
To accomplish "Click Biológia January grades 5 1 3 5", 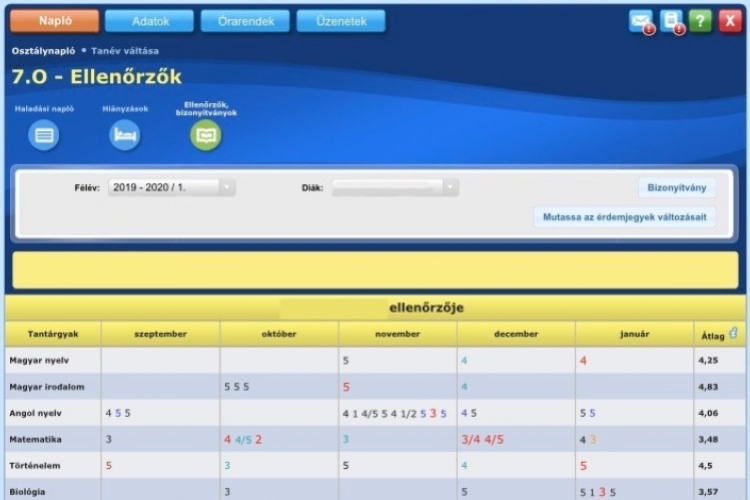I will (597, 492).
